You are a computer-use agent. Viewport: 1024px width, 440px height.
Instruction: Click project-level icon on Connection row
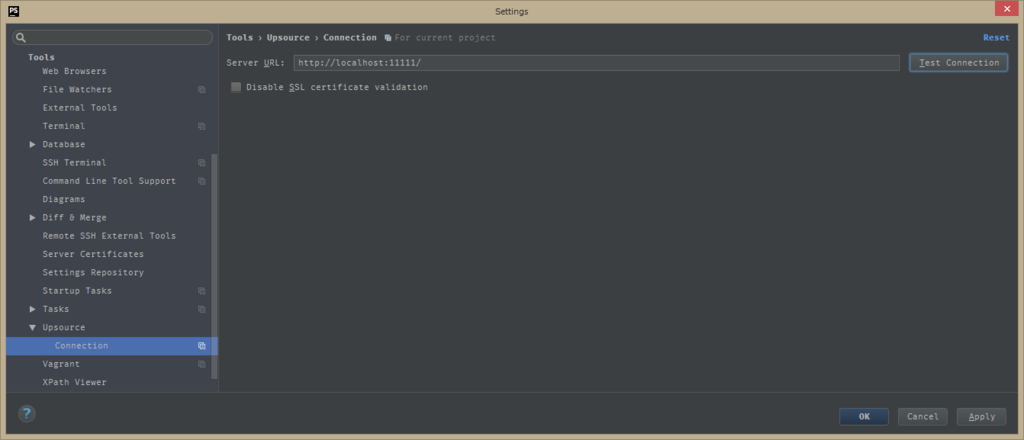[x=202, y=346]
